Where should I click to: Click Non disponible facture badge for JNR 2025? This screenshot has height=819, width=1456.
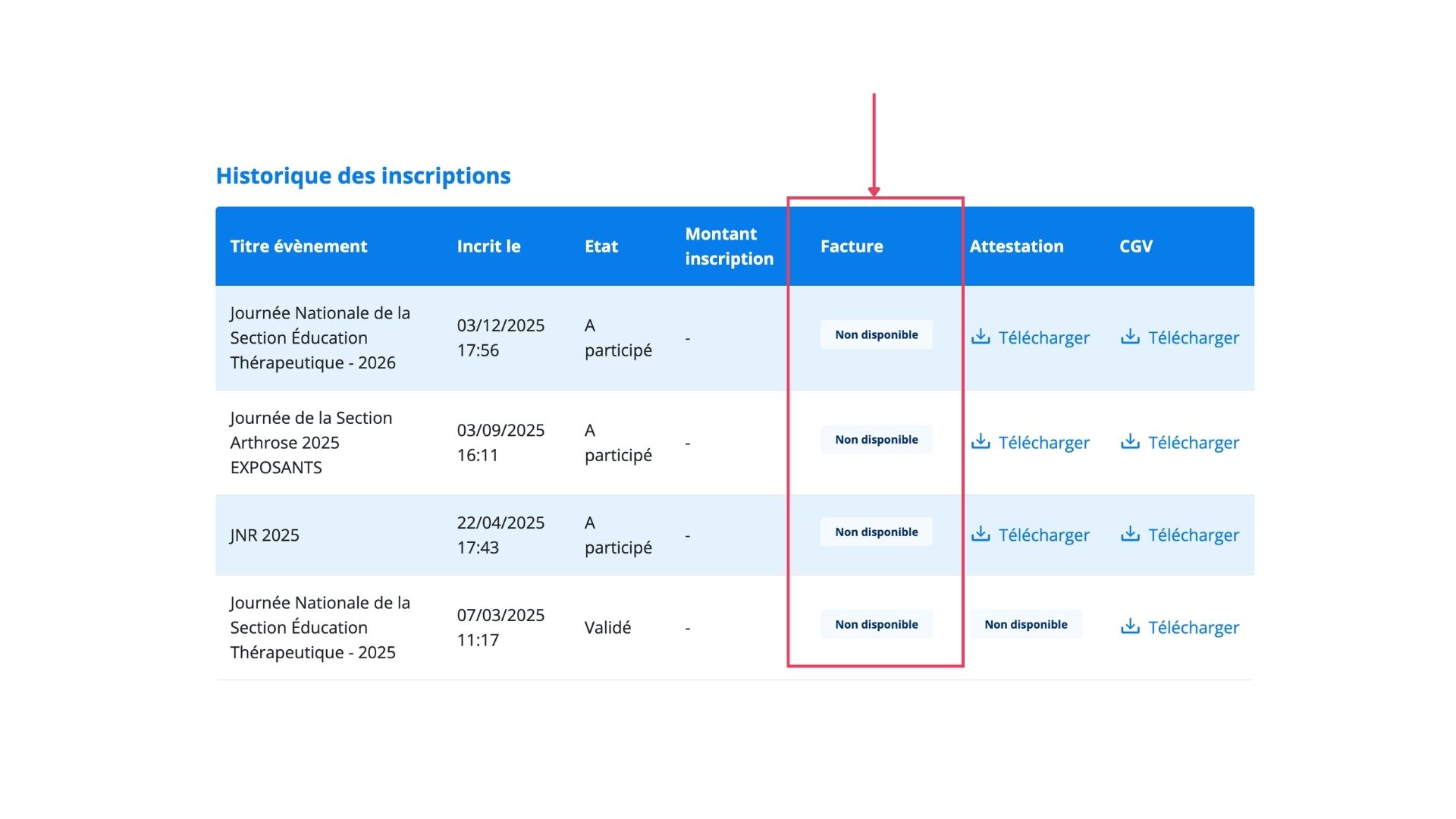(x=877, y=532)
